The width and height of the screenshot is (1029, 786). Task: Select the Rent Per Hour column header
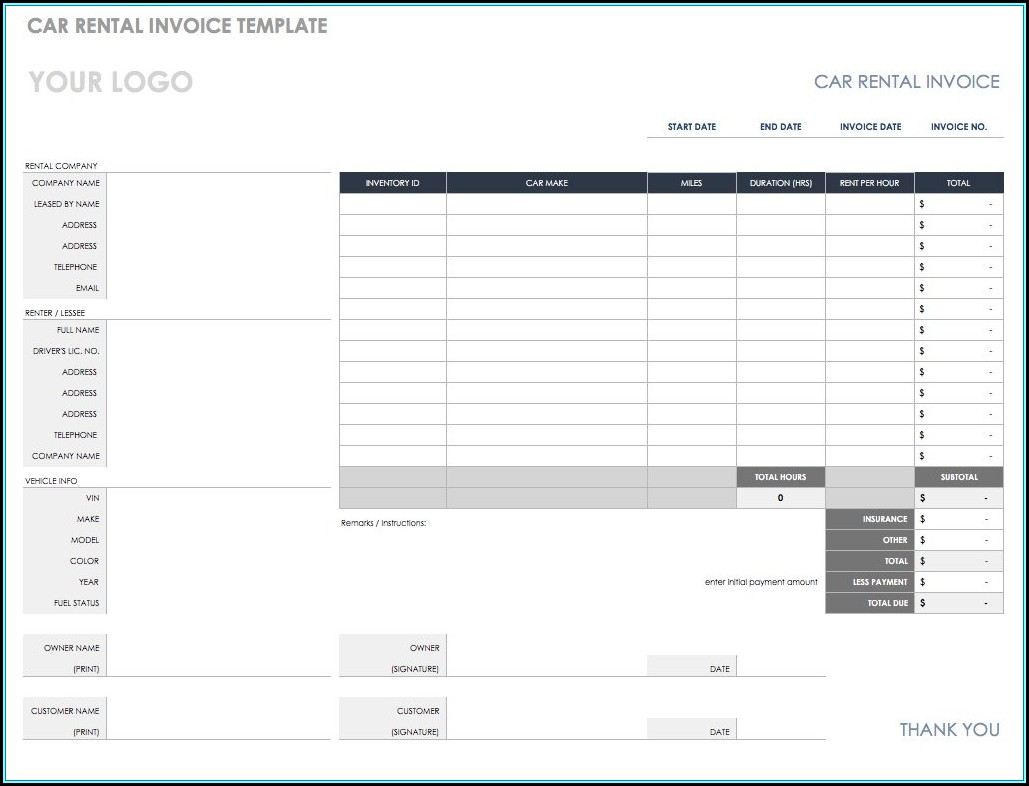point(869,183)
